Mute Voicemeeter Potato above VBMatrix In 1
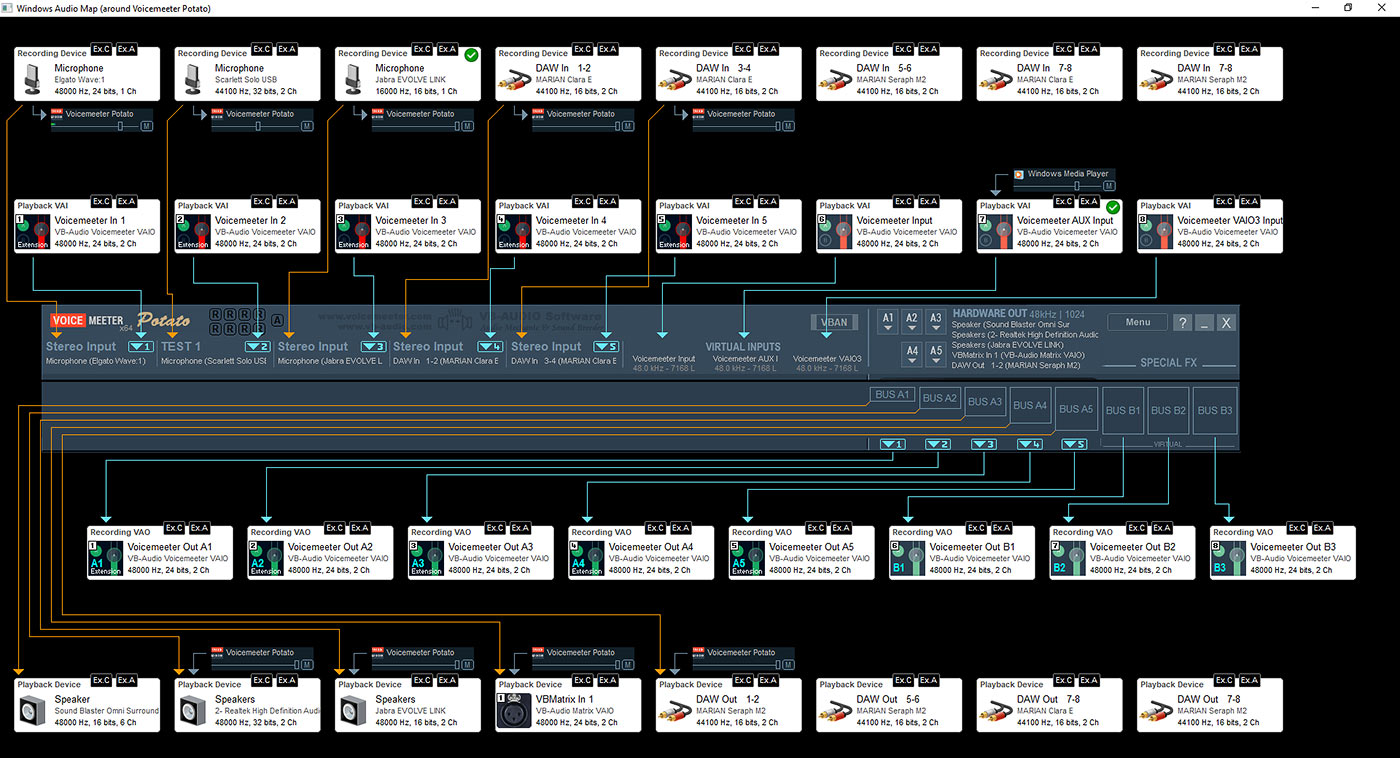This screenshot has width=1400, height=758. [628, 665]
